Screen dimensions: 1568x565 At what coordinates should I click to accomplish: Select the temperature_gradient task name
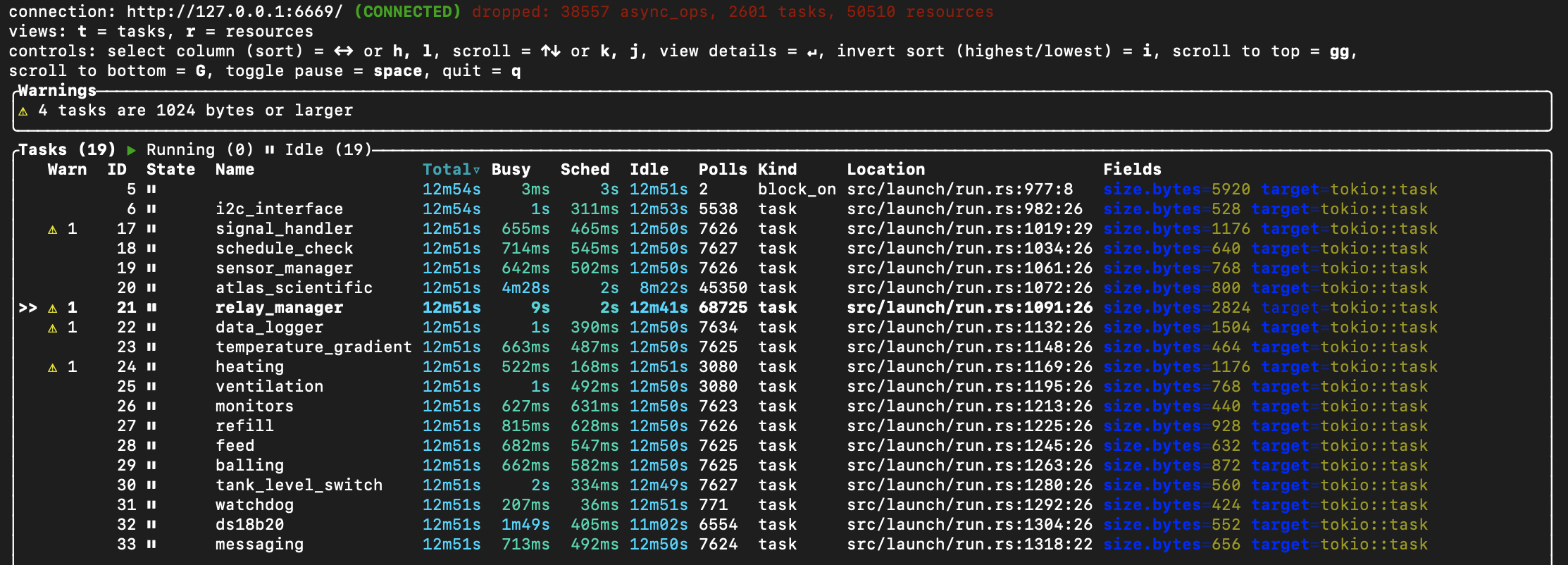[x=313, y=347]
